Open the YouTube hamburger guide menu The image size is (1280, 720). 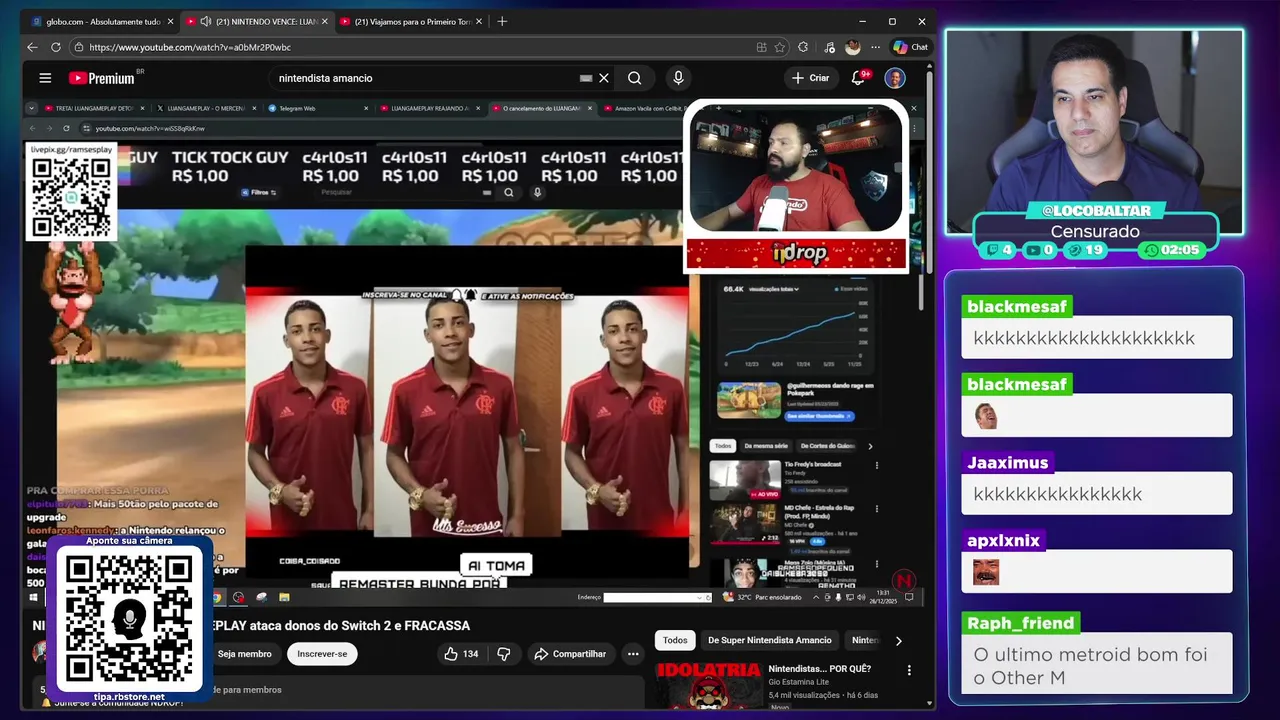[45, 78]
